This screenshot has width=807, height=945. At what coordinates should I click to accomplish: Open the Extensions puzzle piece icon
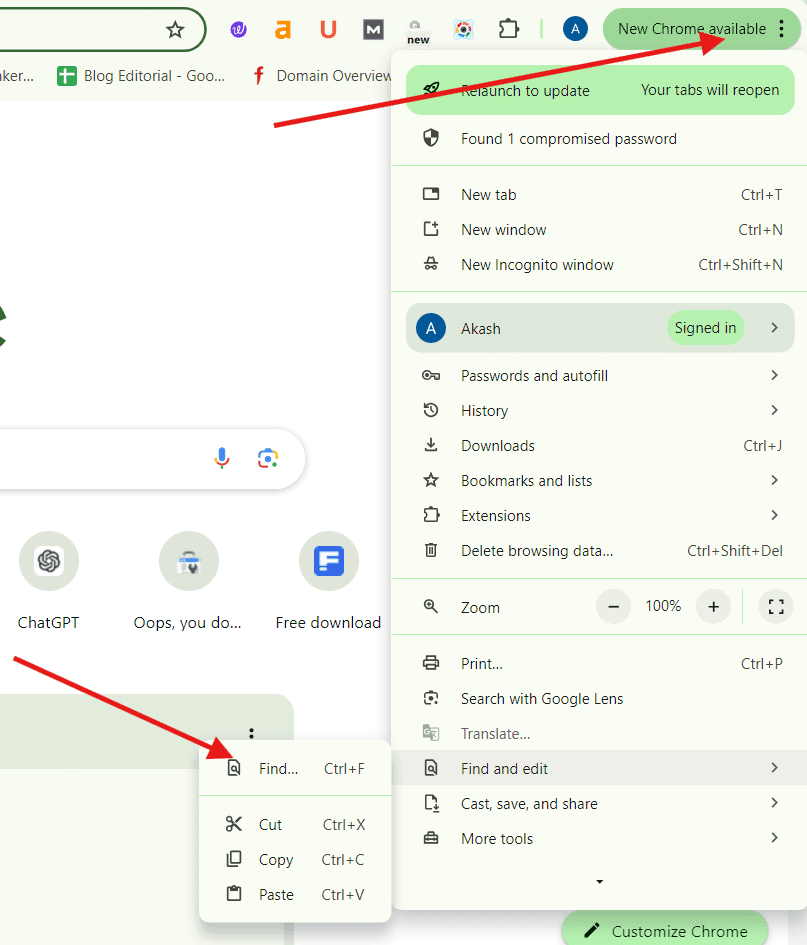click(x=509, y=29)
